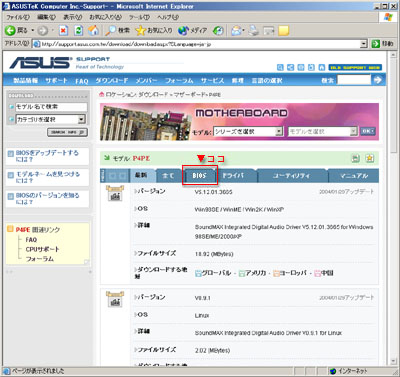Click the ASUS logo

[40, 63]
